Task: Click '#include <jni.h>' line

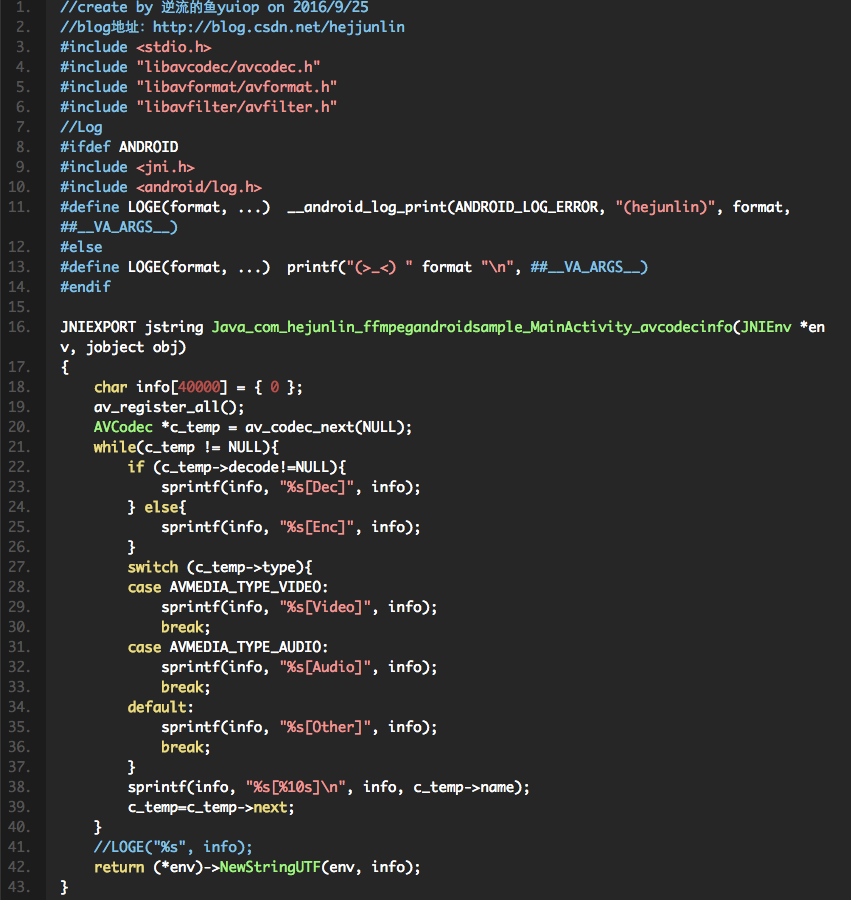Action: pos(128,167)
